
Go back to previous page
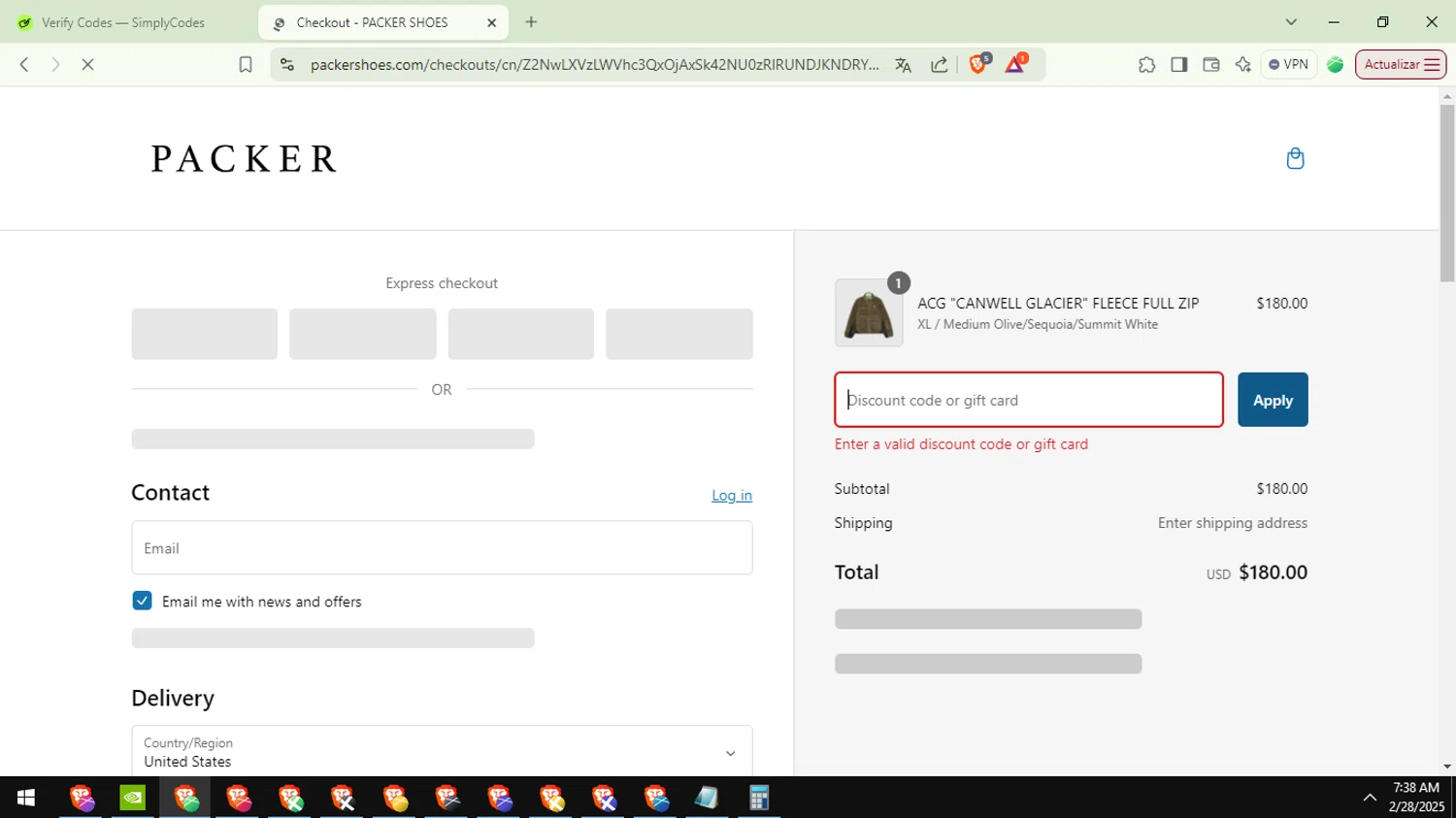24,65
